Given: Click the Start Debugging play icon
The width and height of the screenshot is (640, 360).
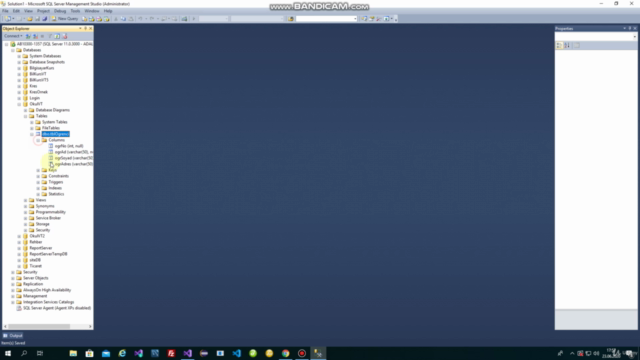Looking at the screenshot, I should [x=193, y=19].
